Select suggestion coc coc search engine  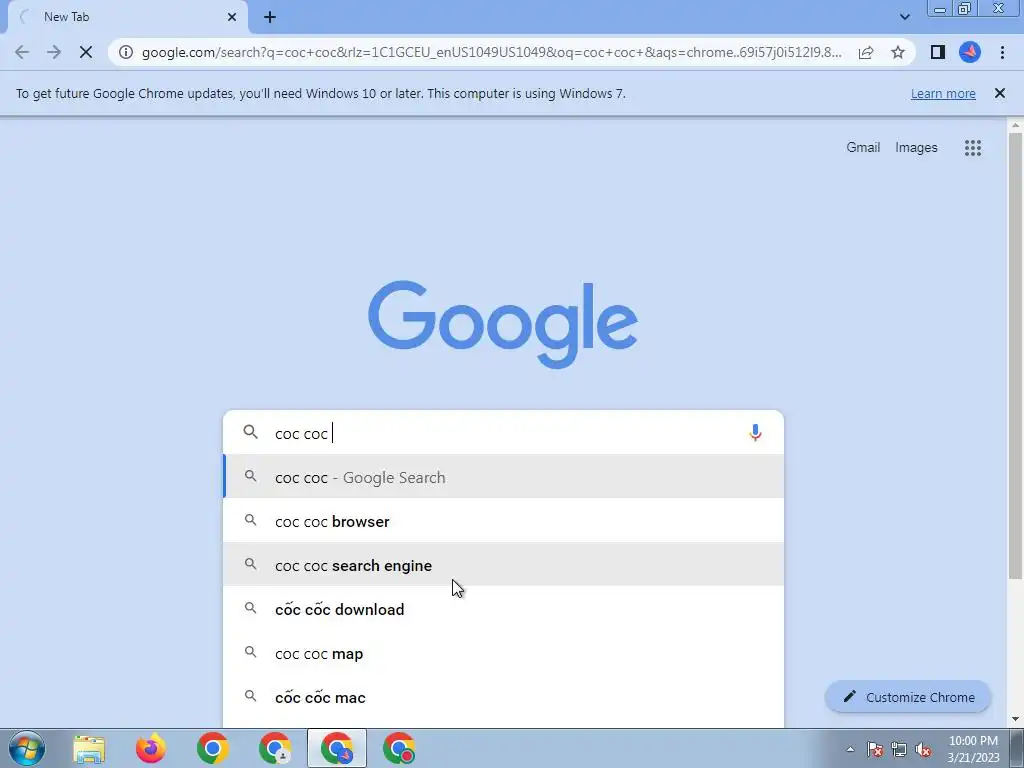coord(503,565)
